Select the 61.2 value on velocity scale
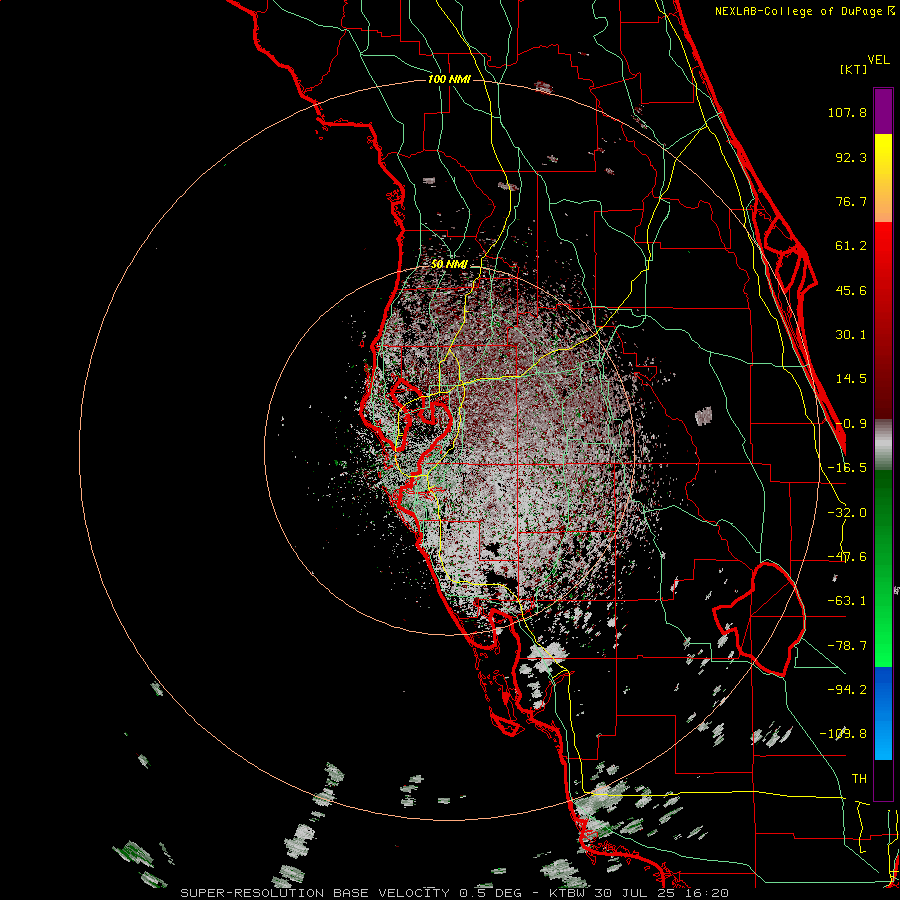This screenshot has height=900, width=900. click(851, 246)
